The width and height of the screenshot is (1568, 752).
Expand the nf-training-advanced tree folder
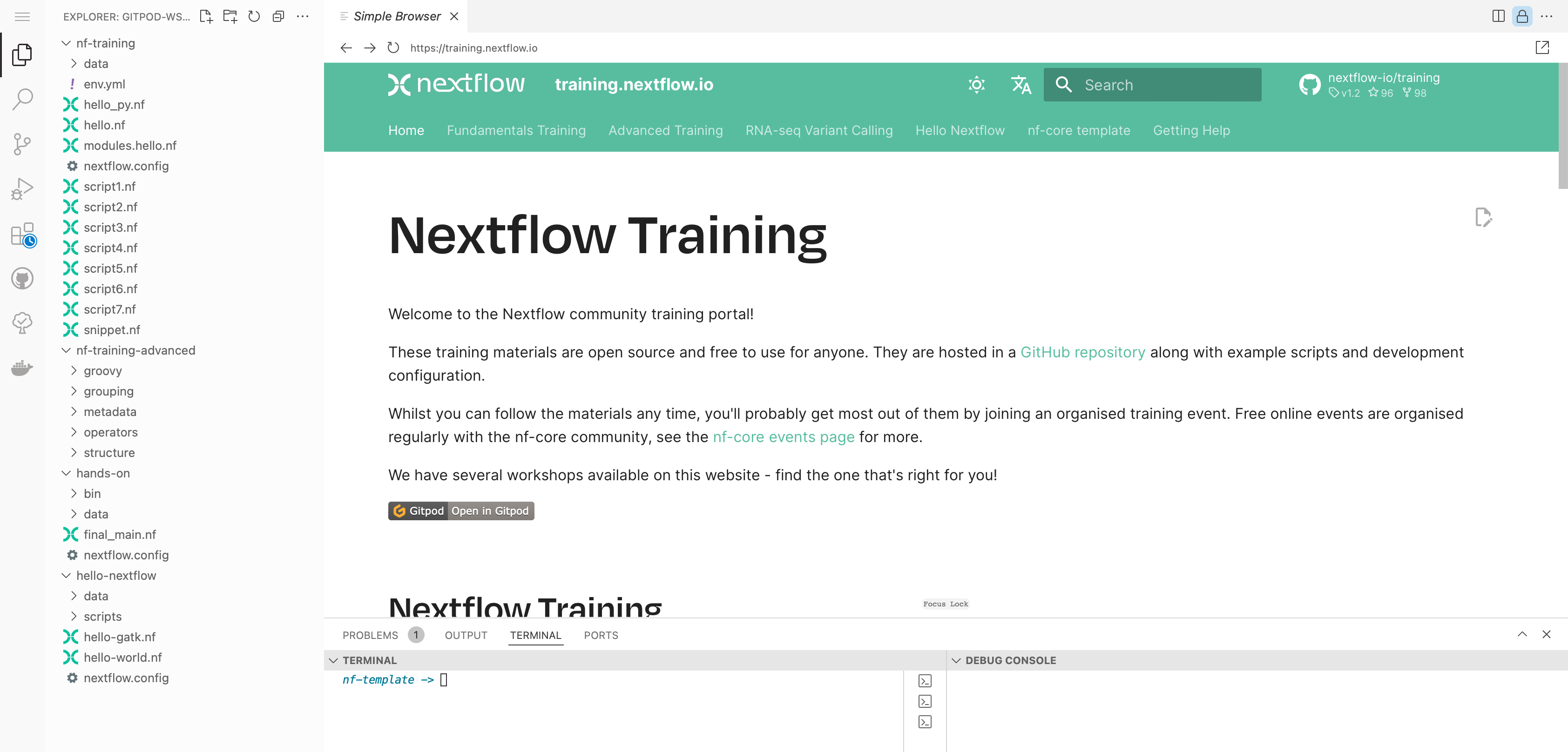pyautogui.click(x=66, y=350)
